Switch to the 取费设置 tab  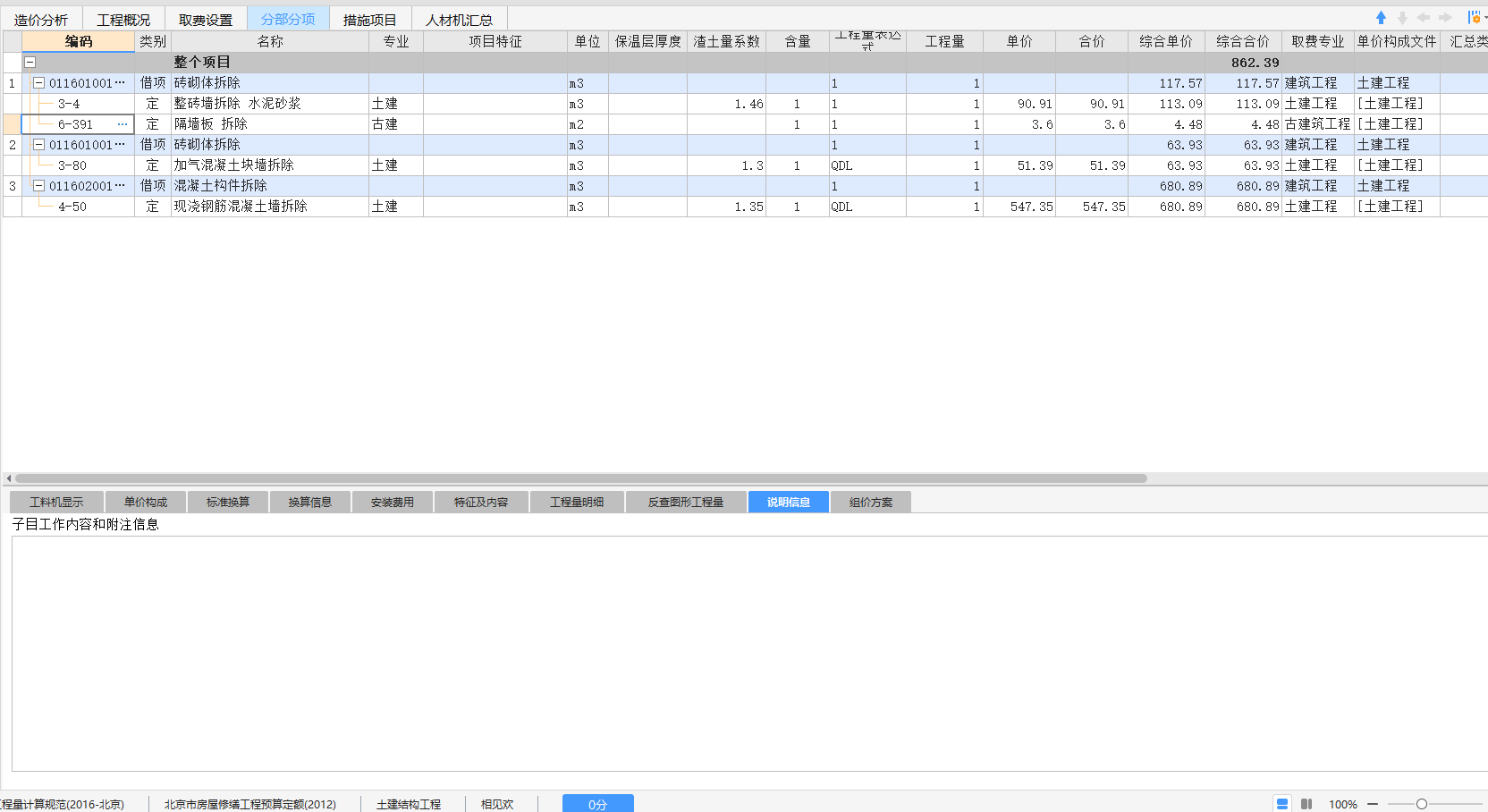tap(206, 20)
